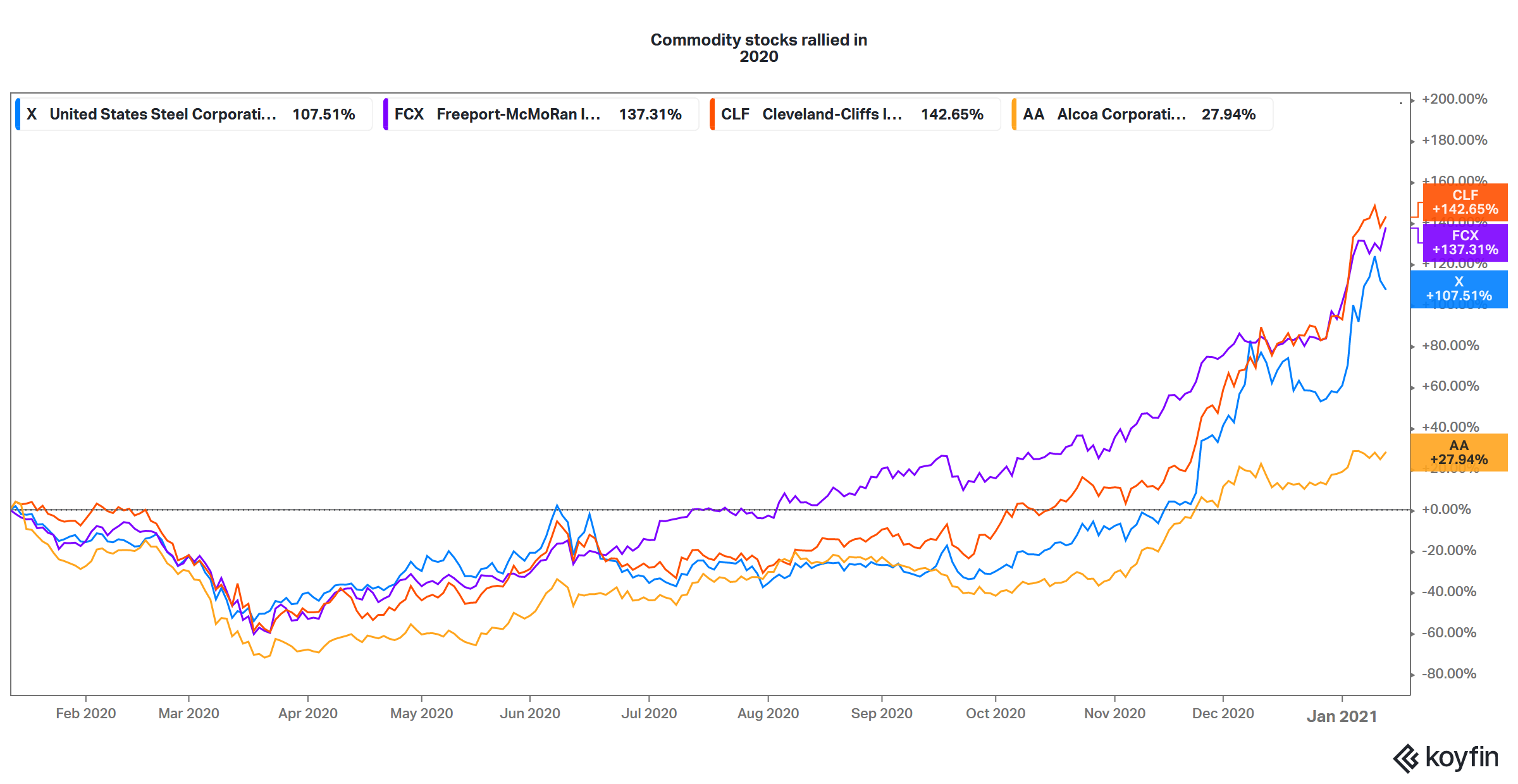
Task: Click the '+180.00%' y-axis label
Action: (1455, 140)
